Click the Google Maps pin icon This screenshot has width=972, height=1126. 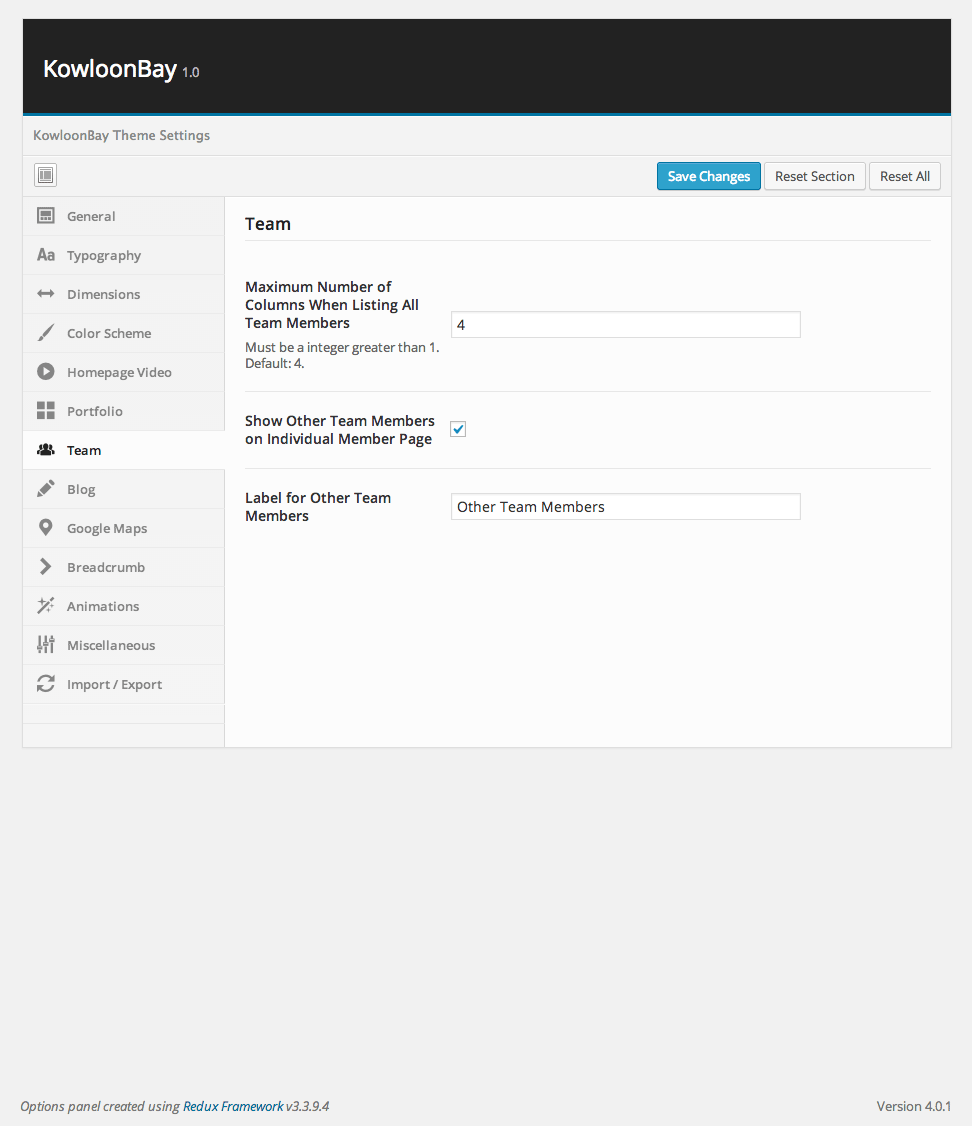(46, 528)
